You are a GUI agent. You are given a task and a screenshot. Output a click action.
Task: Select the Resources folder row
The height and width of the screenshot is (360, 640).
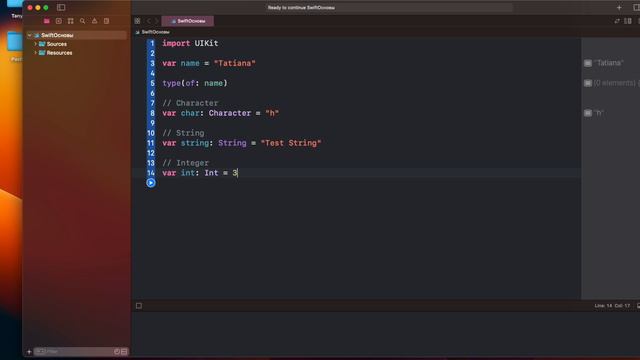(76, 53)
